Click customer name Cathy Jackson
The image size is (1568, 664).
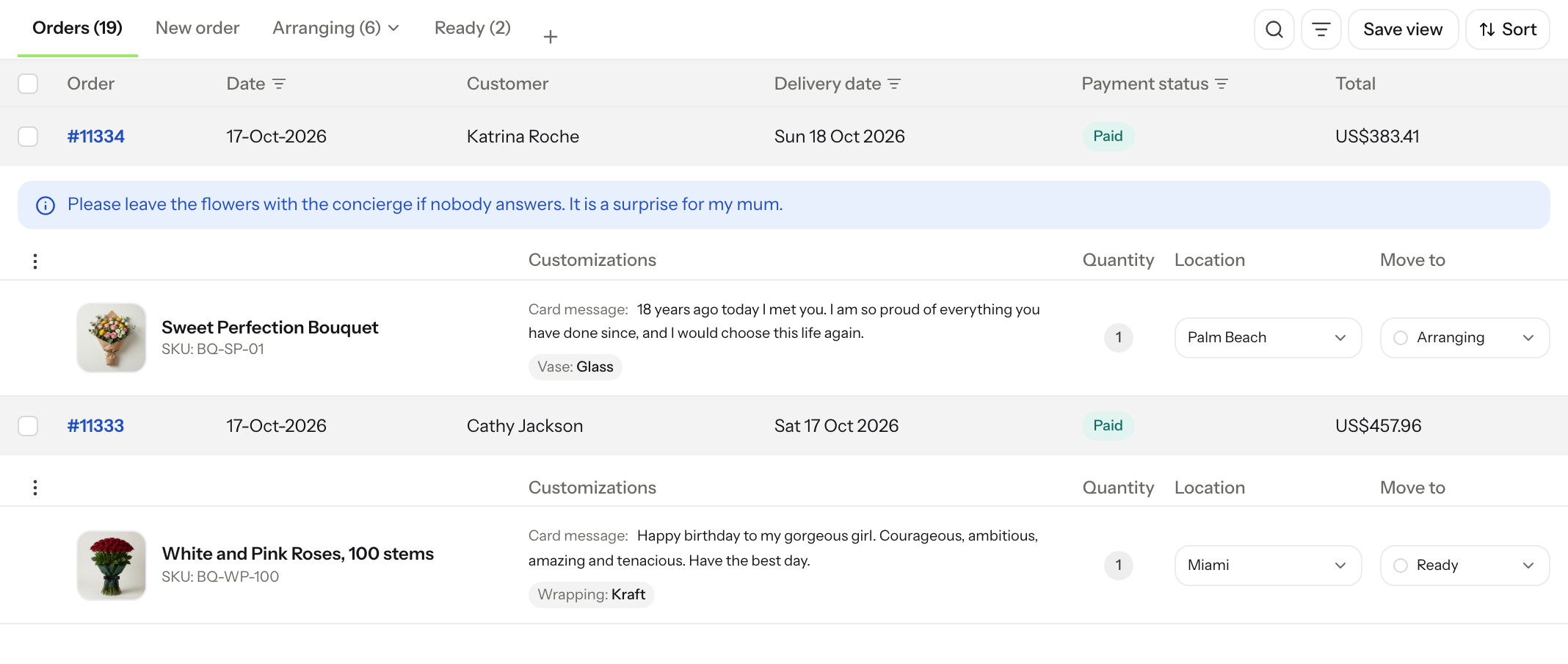point(525,426)
